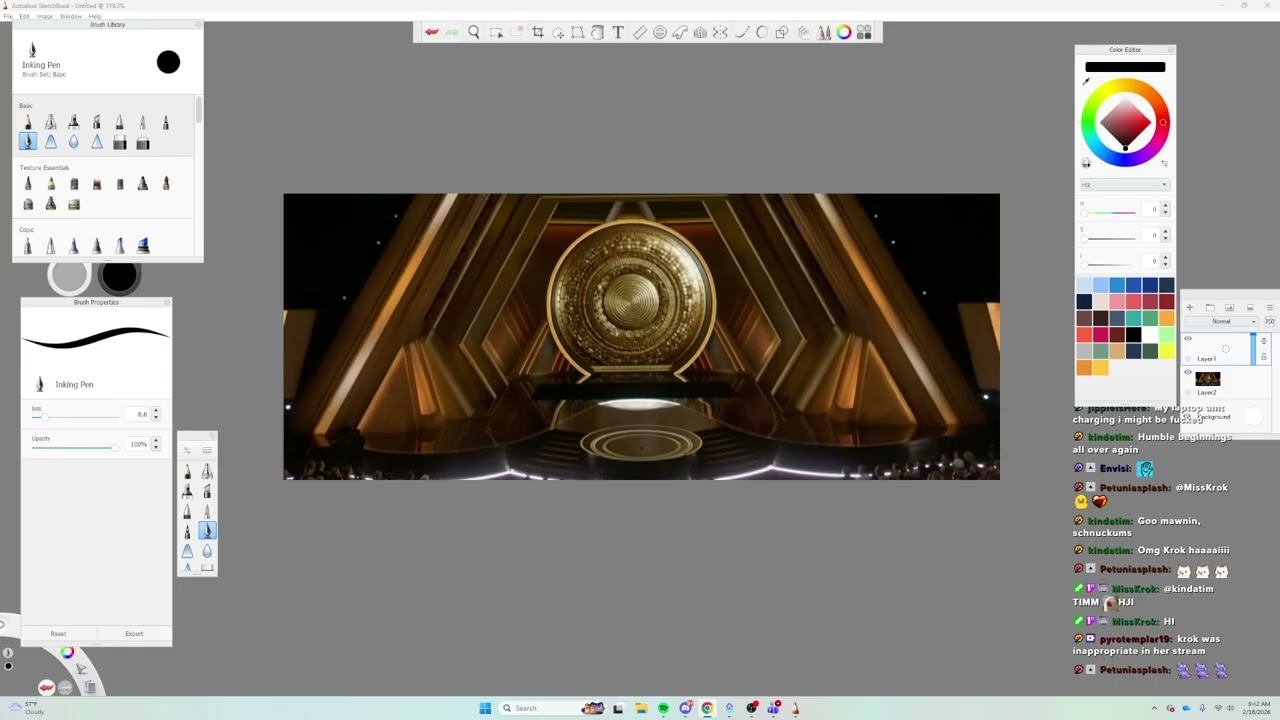The image size is (1280, 720).
Task: Click Export in Brush Properties
Action: (x=134, y=634)
